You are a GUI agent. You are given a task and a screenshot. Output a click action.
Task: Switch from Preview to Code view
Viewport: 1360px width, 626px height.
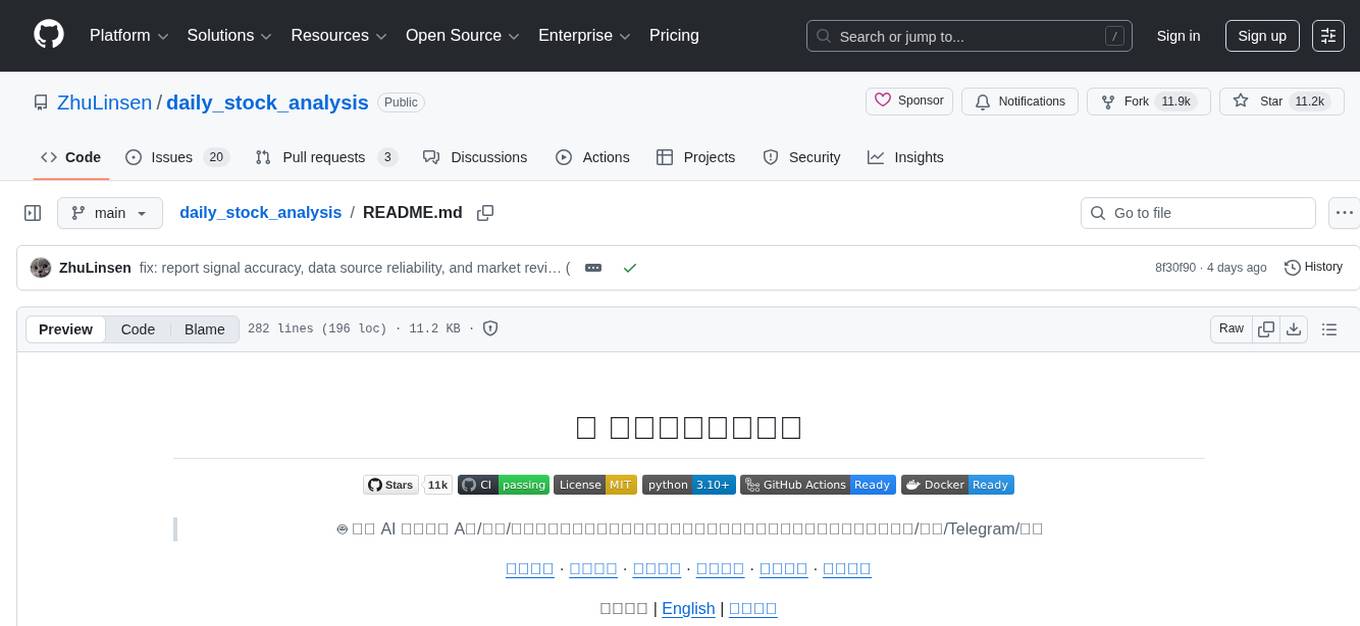pyautogui.click(x=137, y=329)
